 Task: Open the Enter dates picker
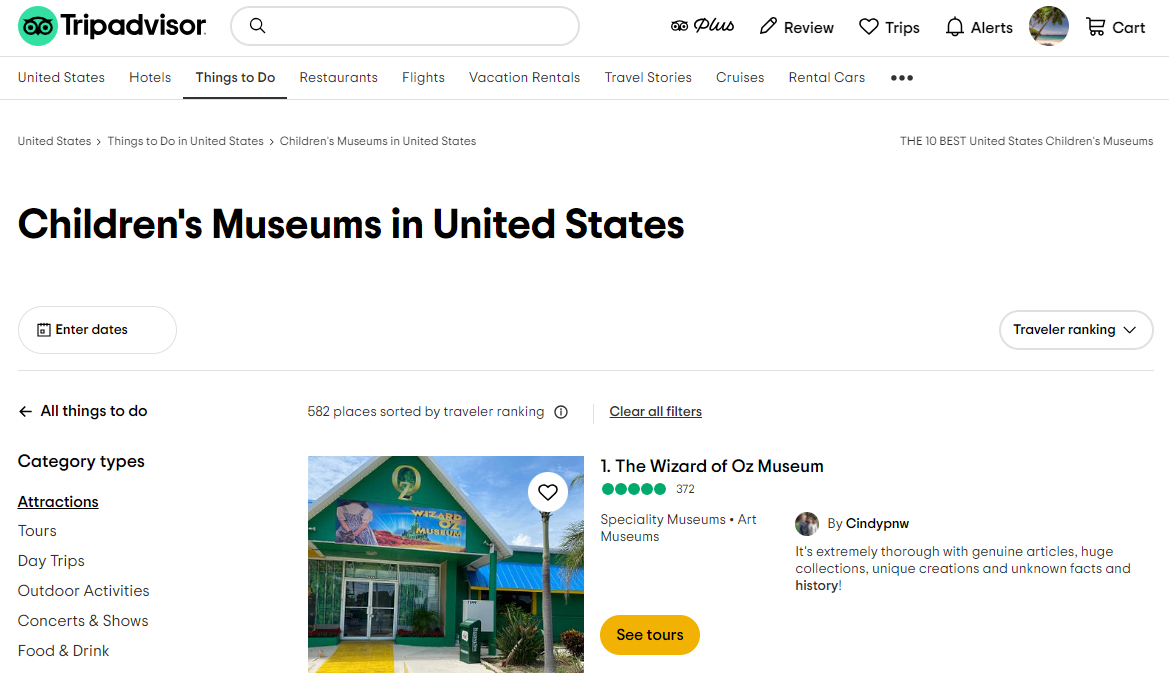[x=97, y=330]
